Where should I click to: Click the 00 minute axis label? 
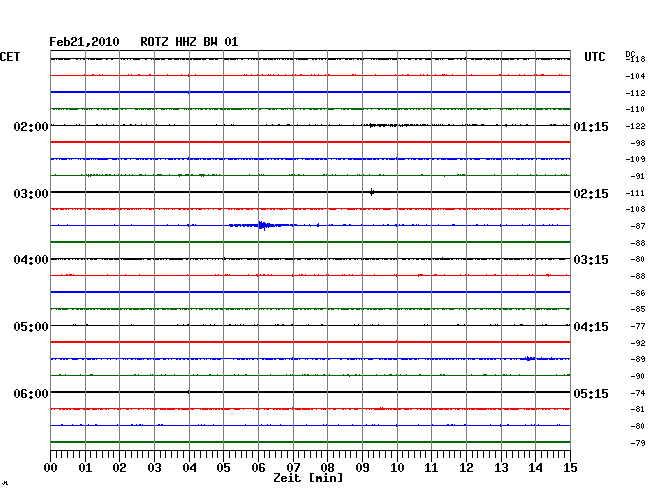(51, 468)
